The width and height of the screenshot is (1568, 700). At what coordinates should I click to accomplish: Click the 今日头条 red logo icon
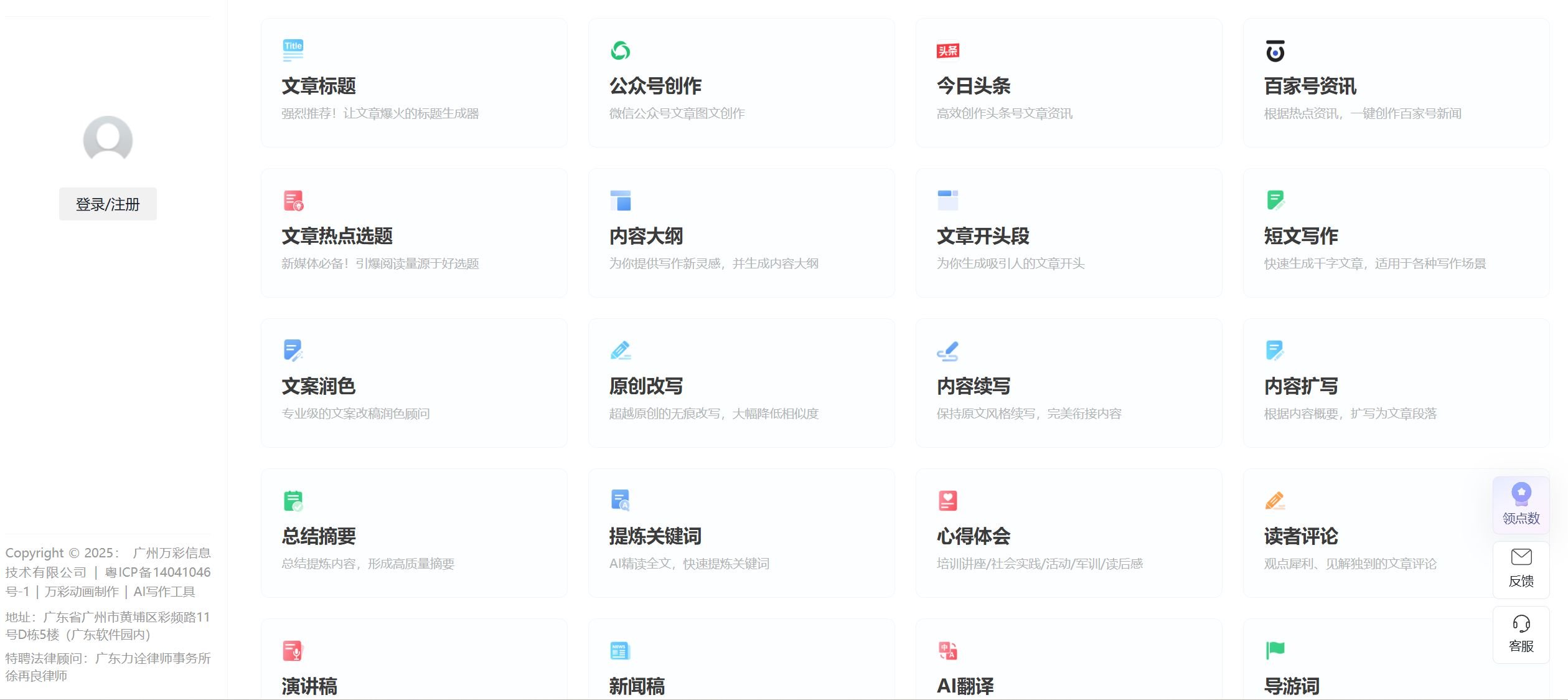(948, 50)
